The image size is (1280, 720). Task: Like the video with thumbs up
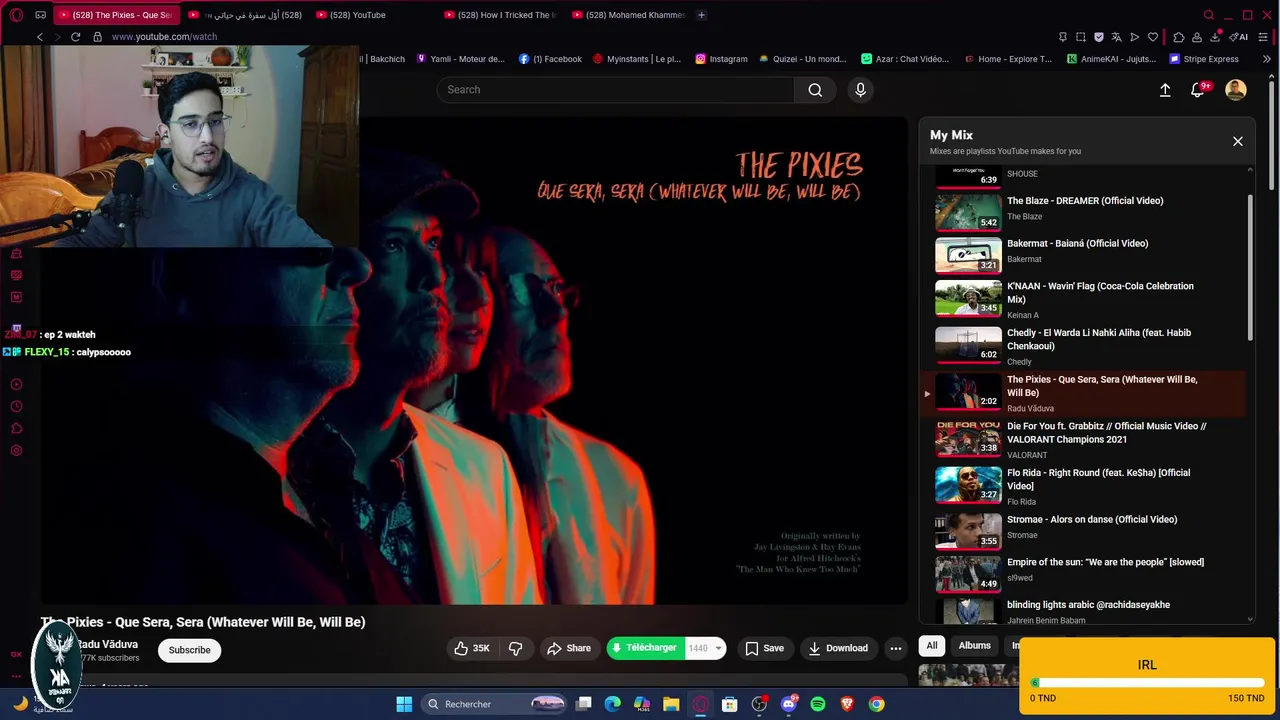(x=472, y=648)
